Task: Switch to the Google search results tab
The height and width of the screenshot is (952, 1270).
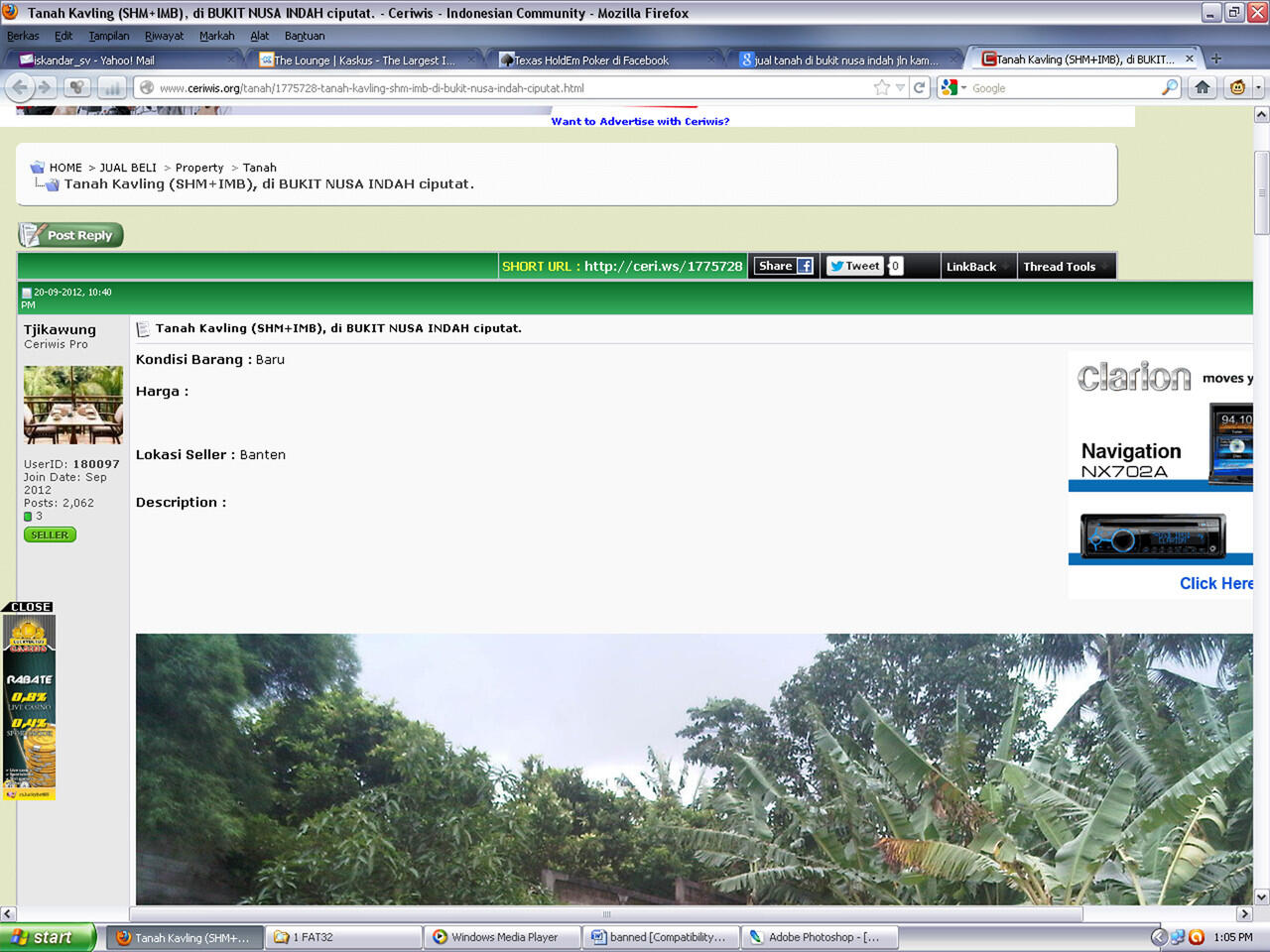Action: click(847, 59)
